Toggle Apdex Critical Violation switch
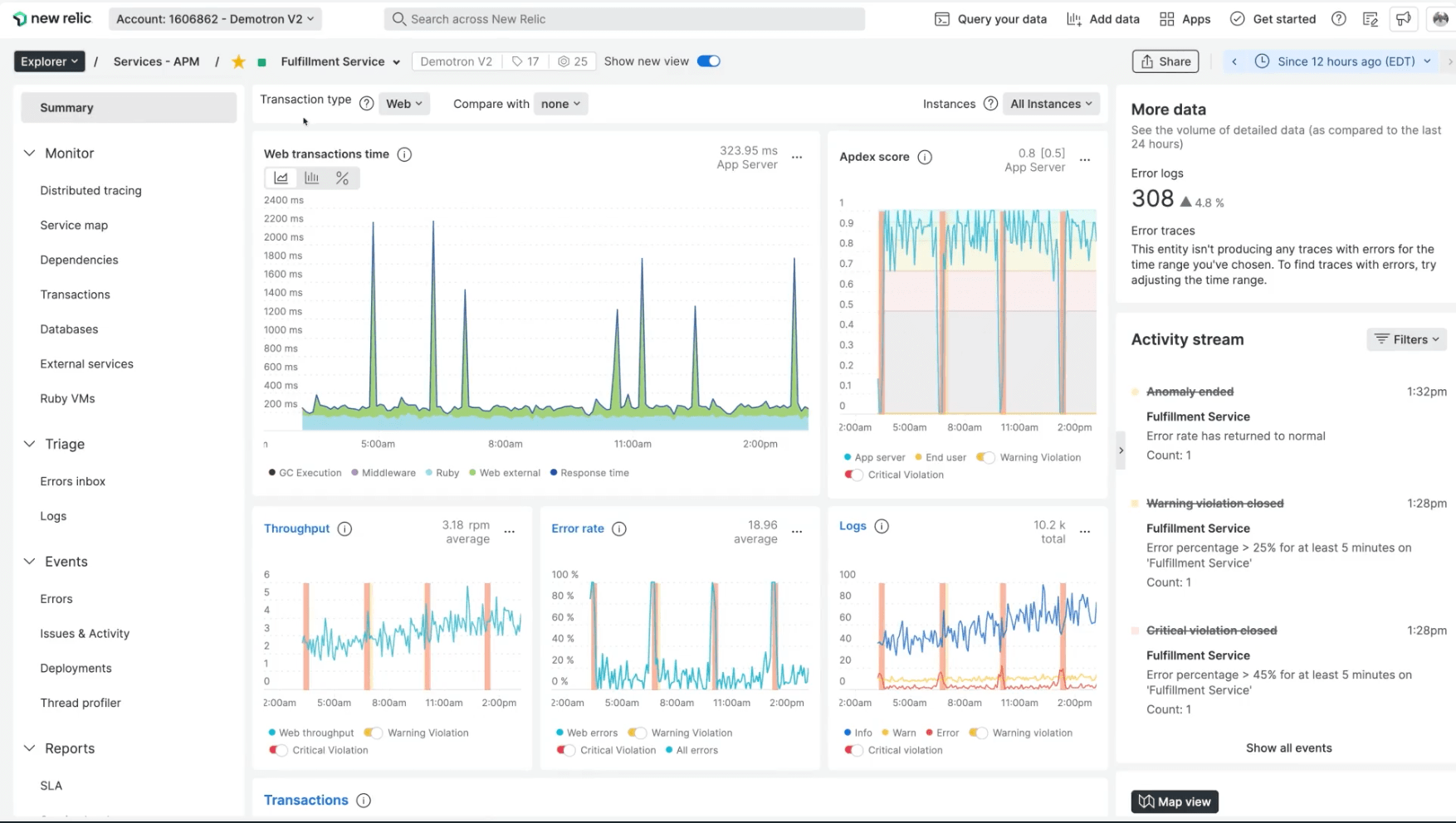 (853, 475)
